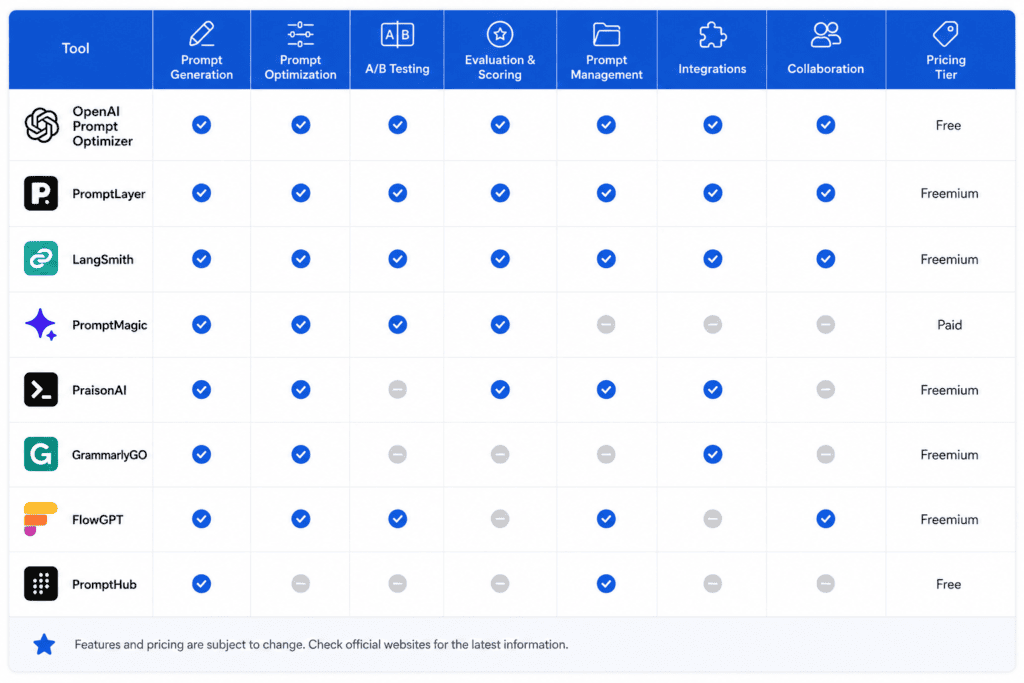Click PromptLayer's A/B Testing checkmark
The image size is (1024, 683).
pyautogui.click(x=397, y=193)
